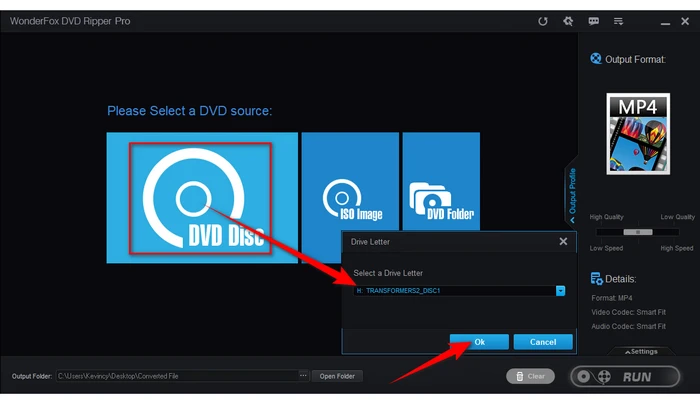Image resolution: width=700 pixels, height=407 pixels.
Task: Click the Output Folder path field
Action: click(177, 376)
